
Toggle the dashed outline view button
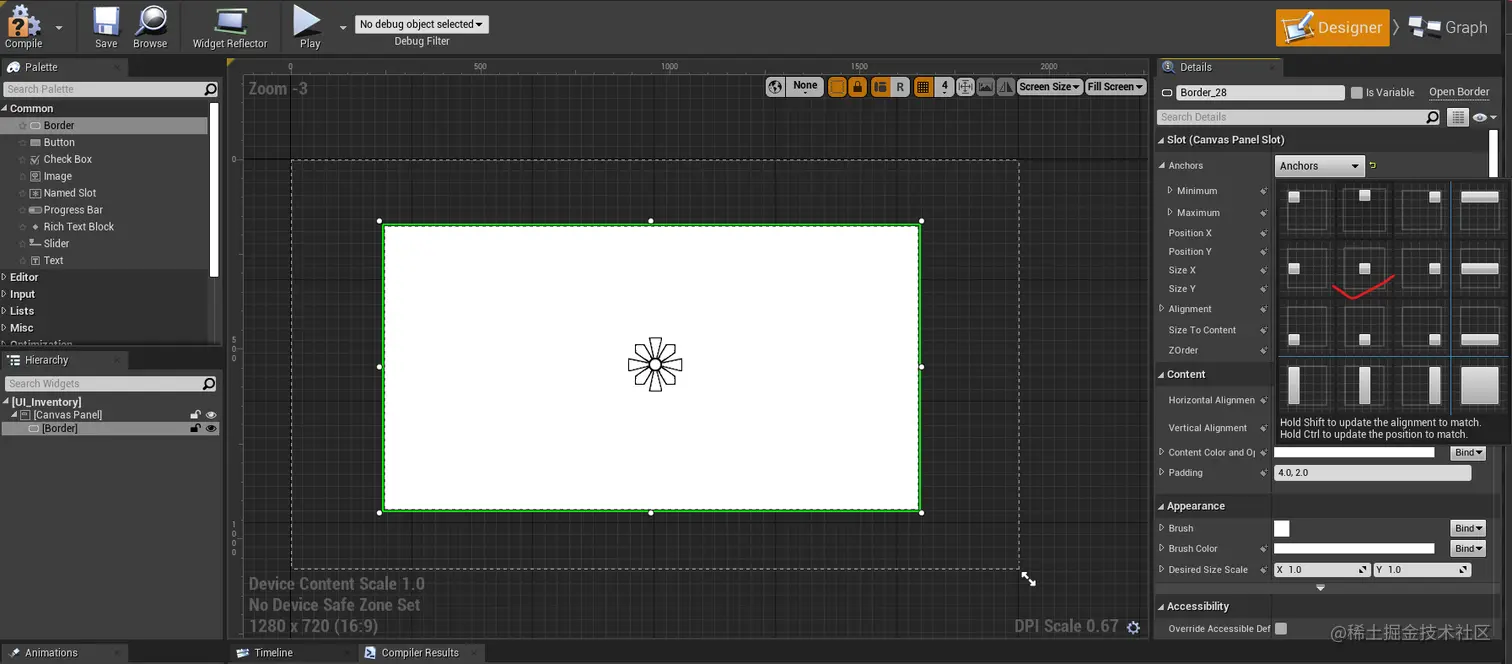pos(837,87)
